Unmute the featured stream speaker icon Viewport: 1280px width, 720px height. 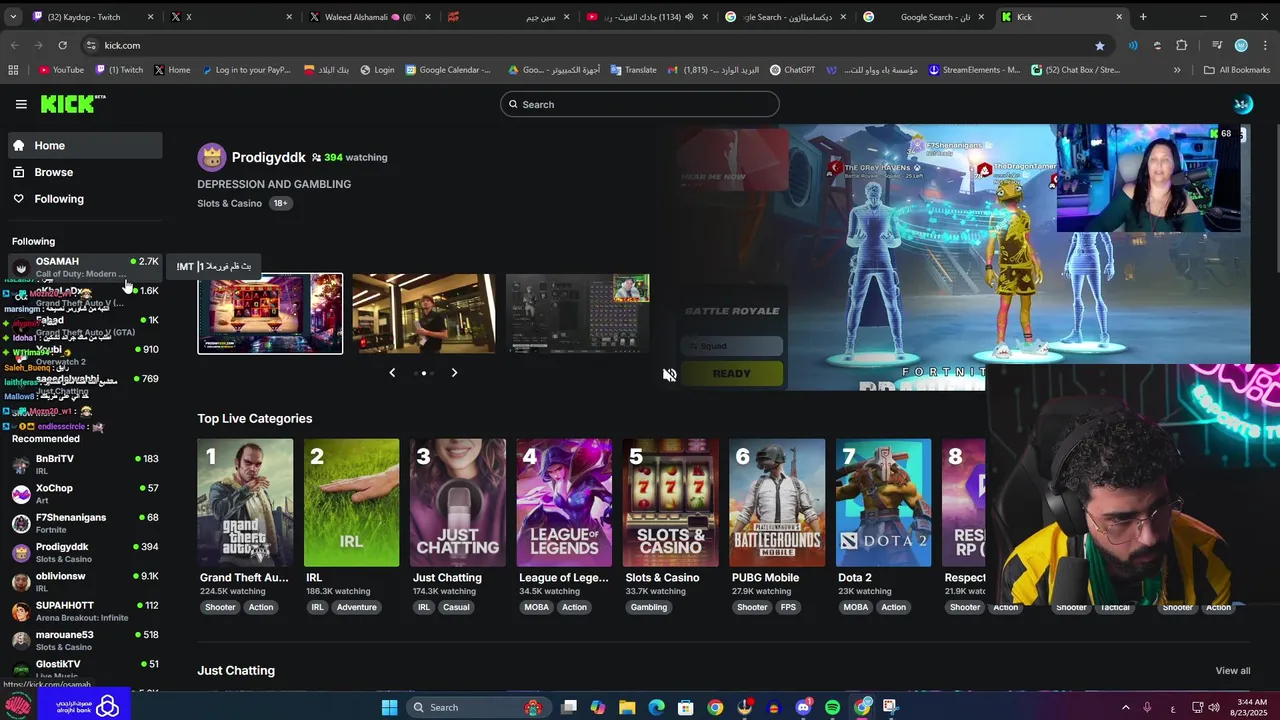click(x=669, y=375)
